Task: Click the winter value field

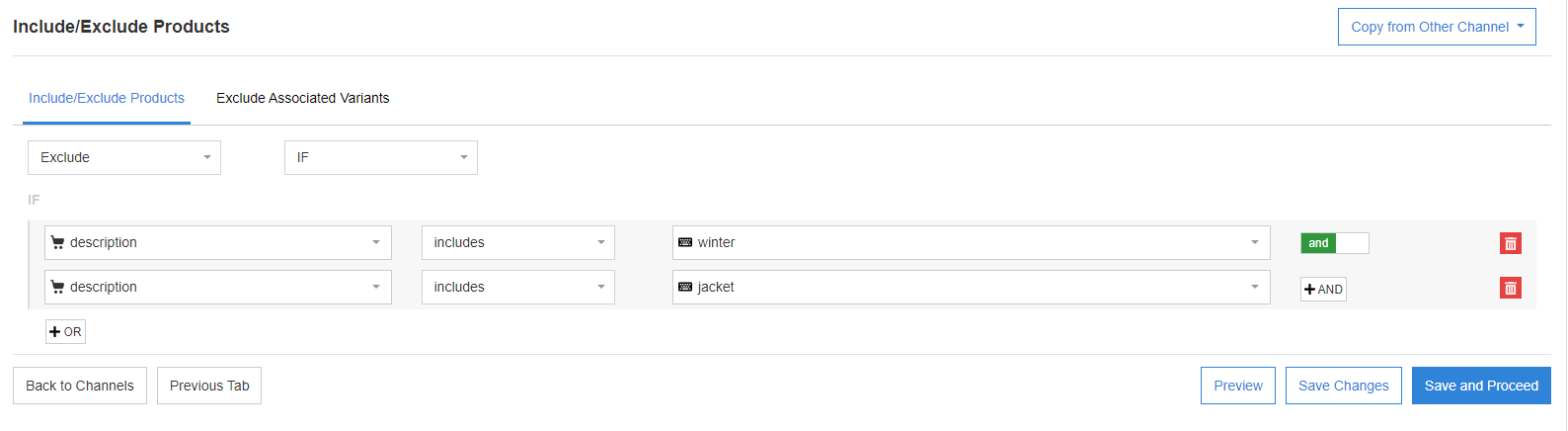Action: click(970, 242)
